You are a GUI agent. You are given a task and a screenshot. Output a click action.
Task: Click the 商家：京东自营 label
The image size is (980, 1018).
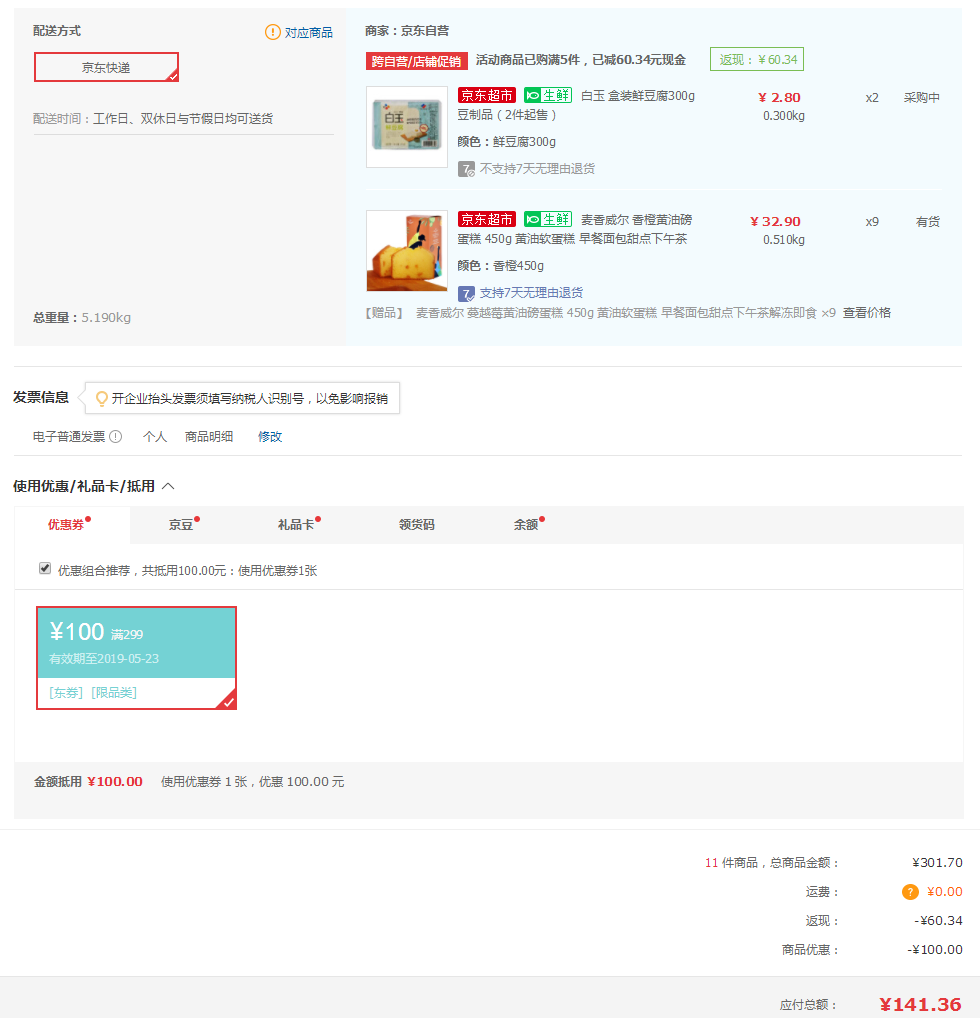[x=407, y=31]
